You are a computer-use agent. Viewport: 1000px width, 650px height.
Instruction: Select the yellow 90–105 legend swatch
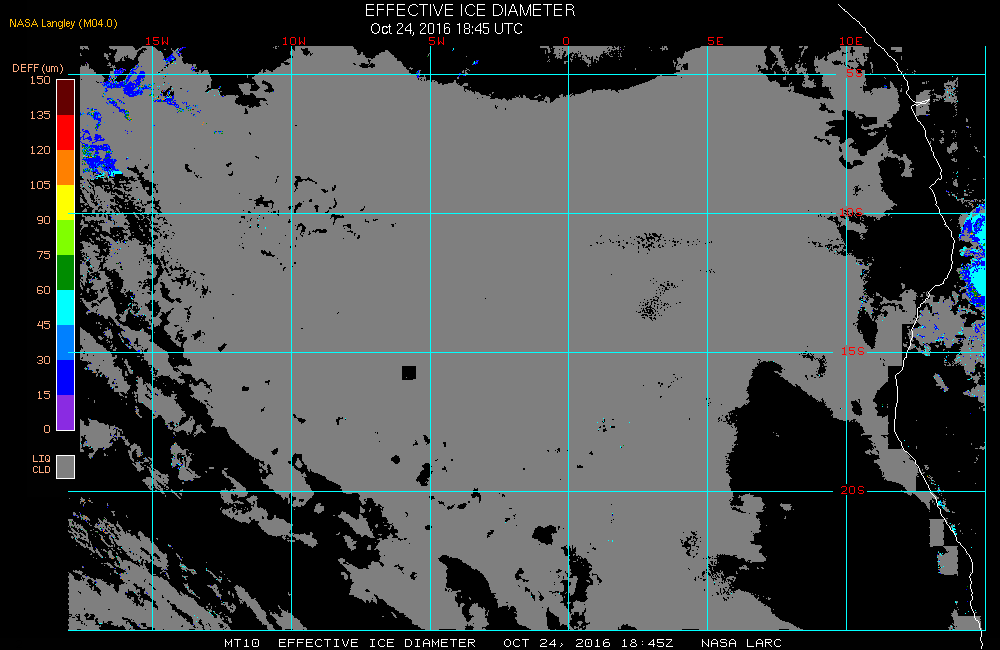coord(66,202)
